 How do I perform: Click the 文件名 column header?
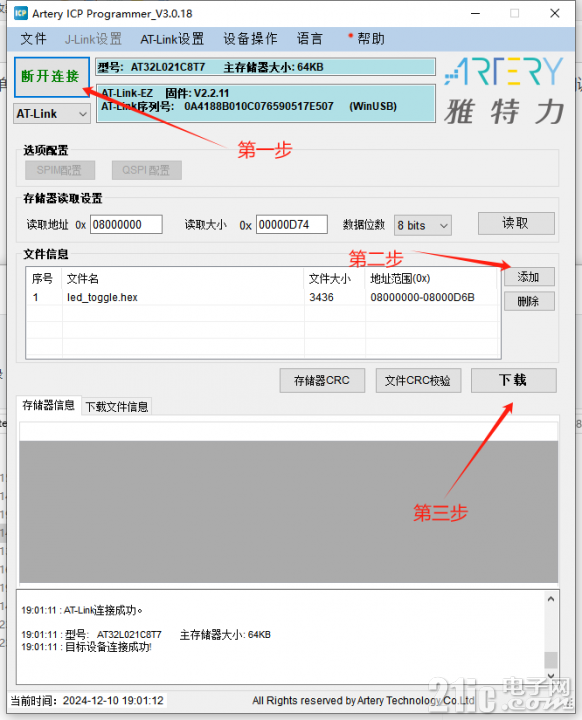(182, 279)
